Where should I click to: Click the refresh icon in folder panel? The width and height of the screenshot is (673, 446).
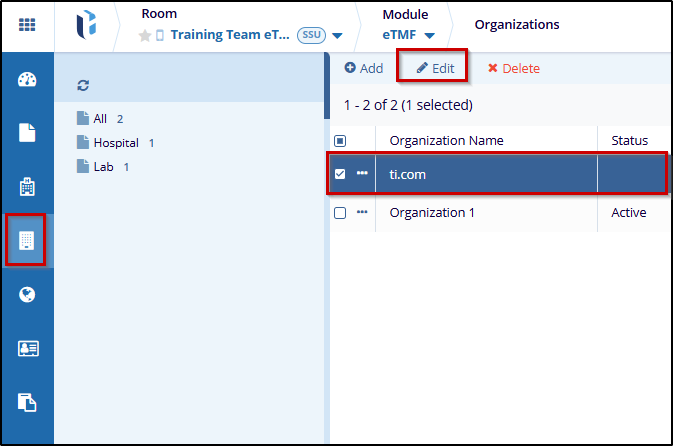pos(83,86)
